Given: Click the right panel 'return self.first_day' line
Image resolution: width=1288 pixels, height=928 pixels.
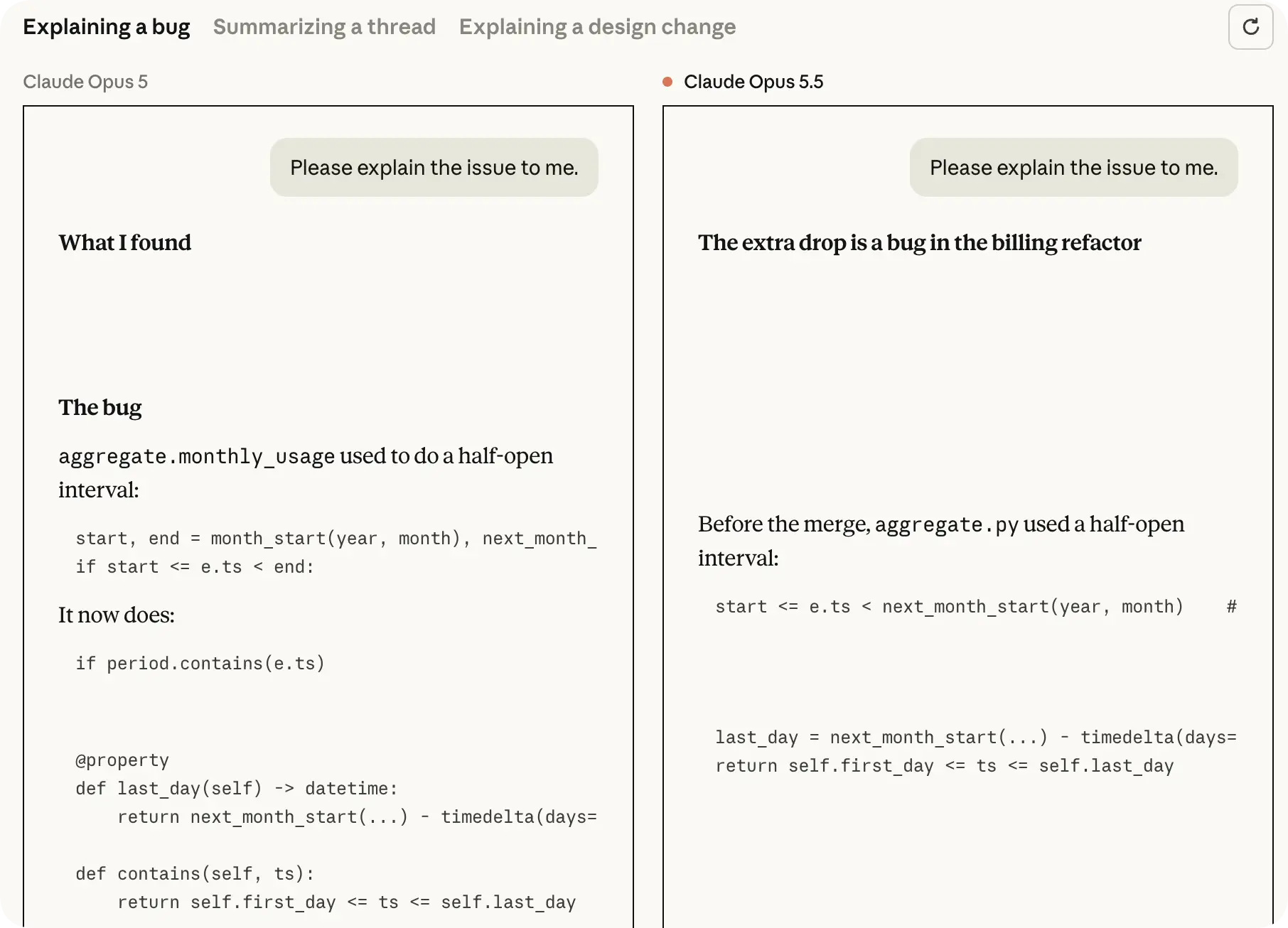Looking at the screenshot, I should pyautogui.click(x=945, y=765).
